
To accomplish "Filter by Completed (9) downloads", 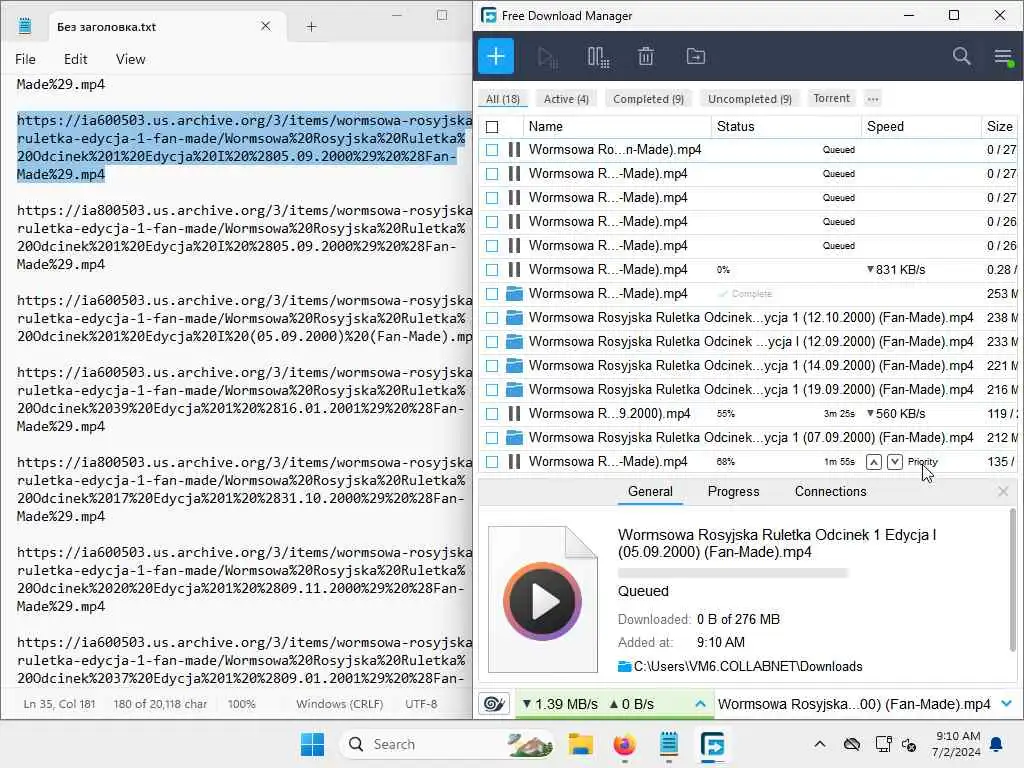I will click(648, 99).
